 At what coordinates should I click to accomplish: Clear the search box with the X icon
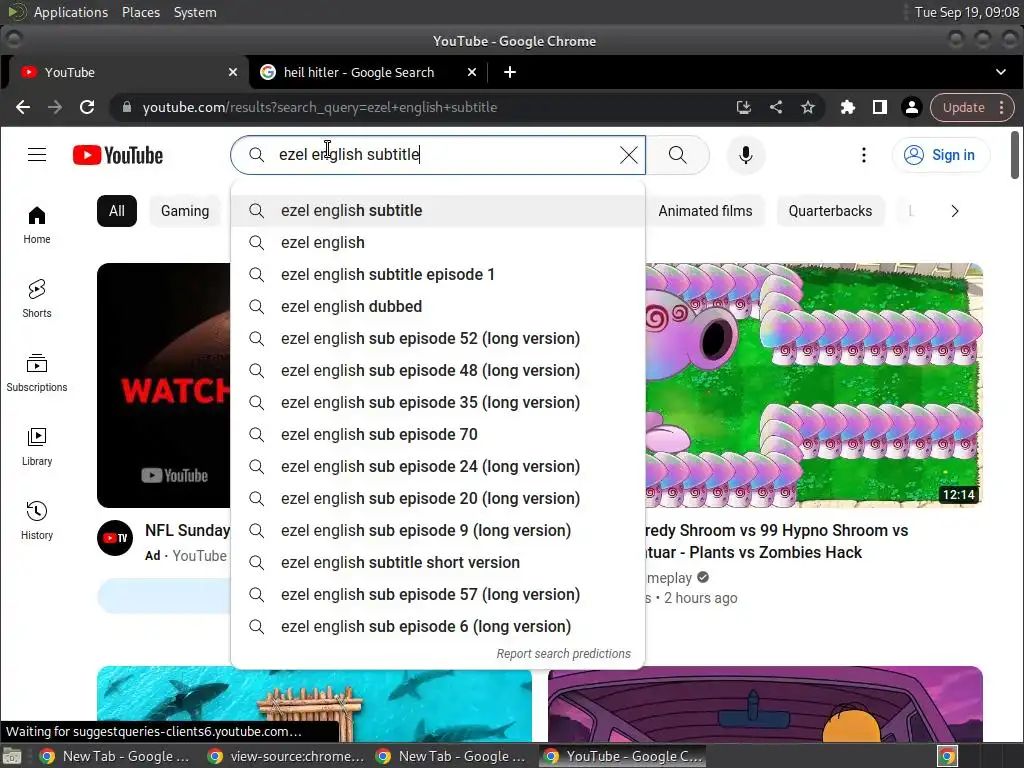coord(628,155)
